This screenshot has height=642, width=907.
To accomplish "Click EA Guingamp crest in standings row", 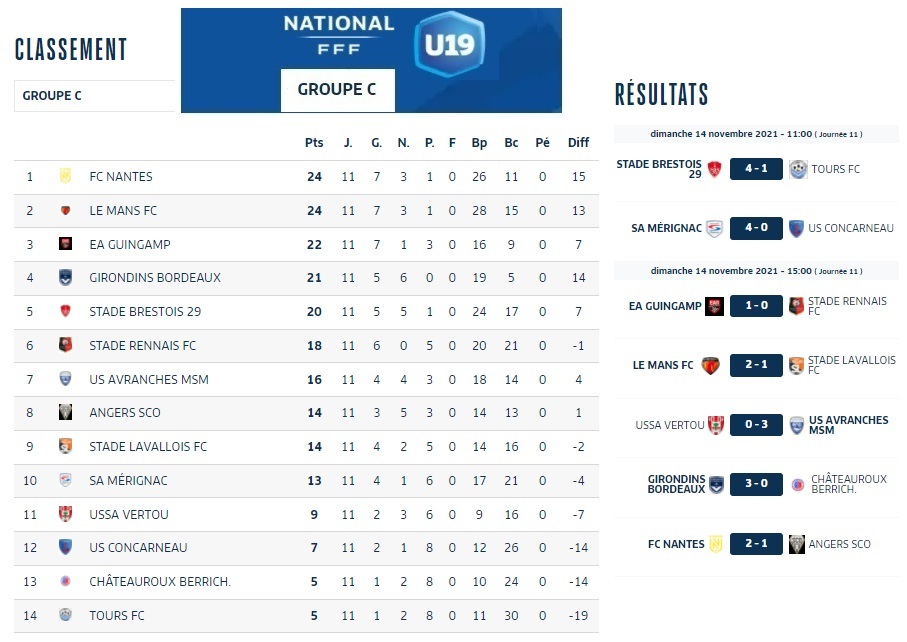I will tap(66, 244).
